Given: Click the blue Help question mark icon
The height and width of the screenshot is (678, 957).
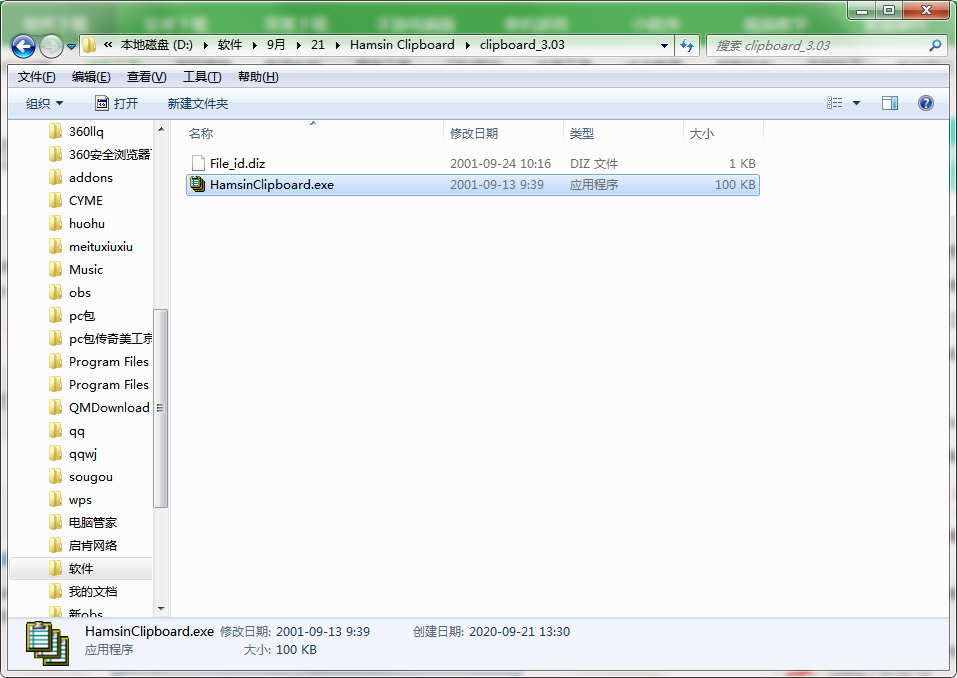Looking at the screenshot, I should tap(925, 102).
